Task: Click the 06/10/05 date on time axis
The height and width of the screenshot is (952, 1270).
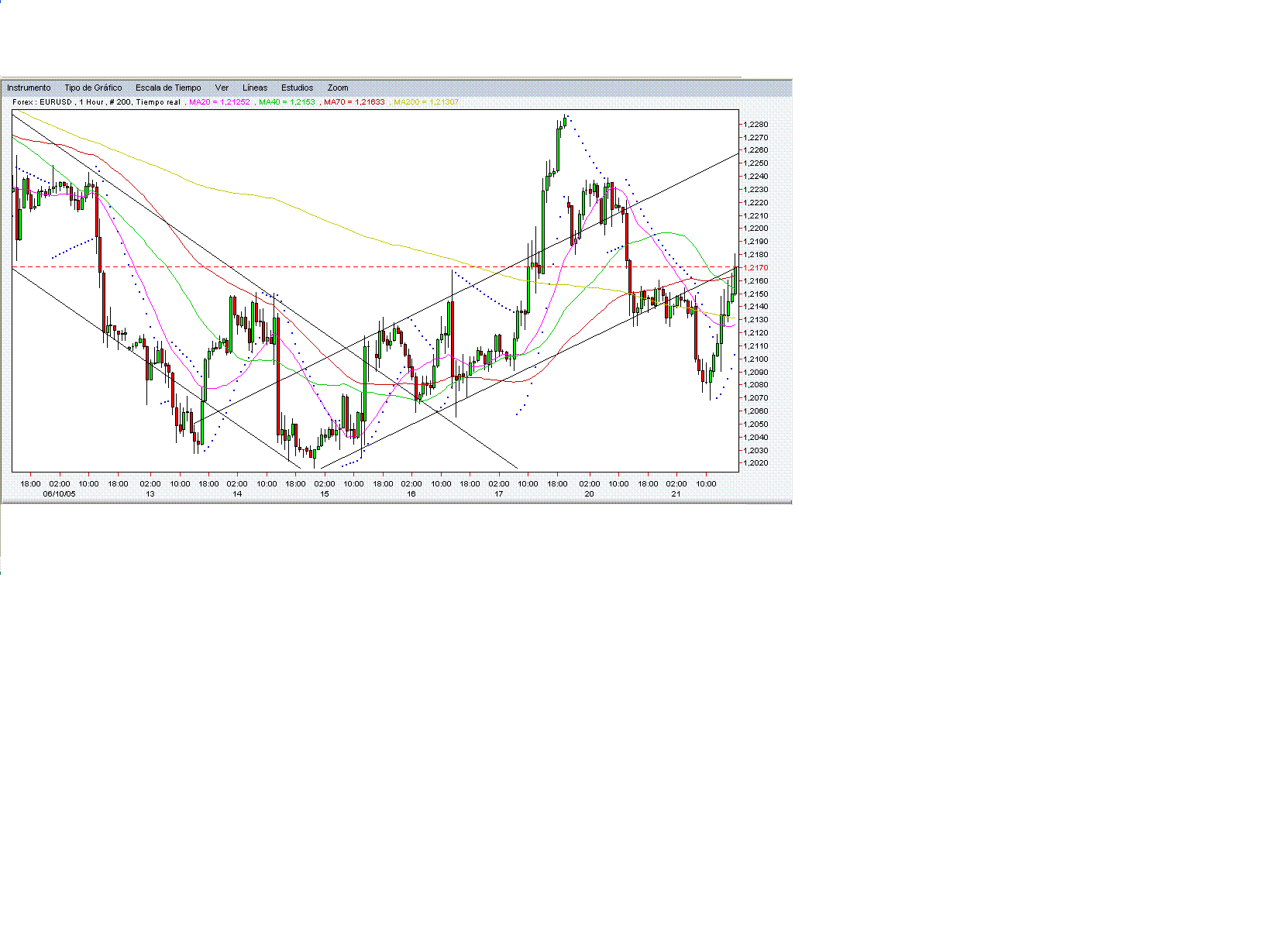Action: (x=60, y=494)
